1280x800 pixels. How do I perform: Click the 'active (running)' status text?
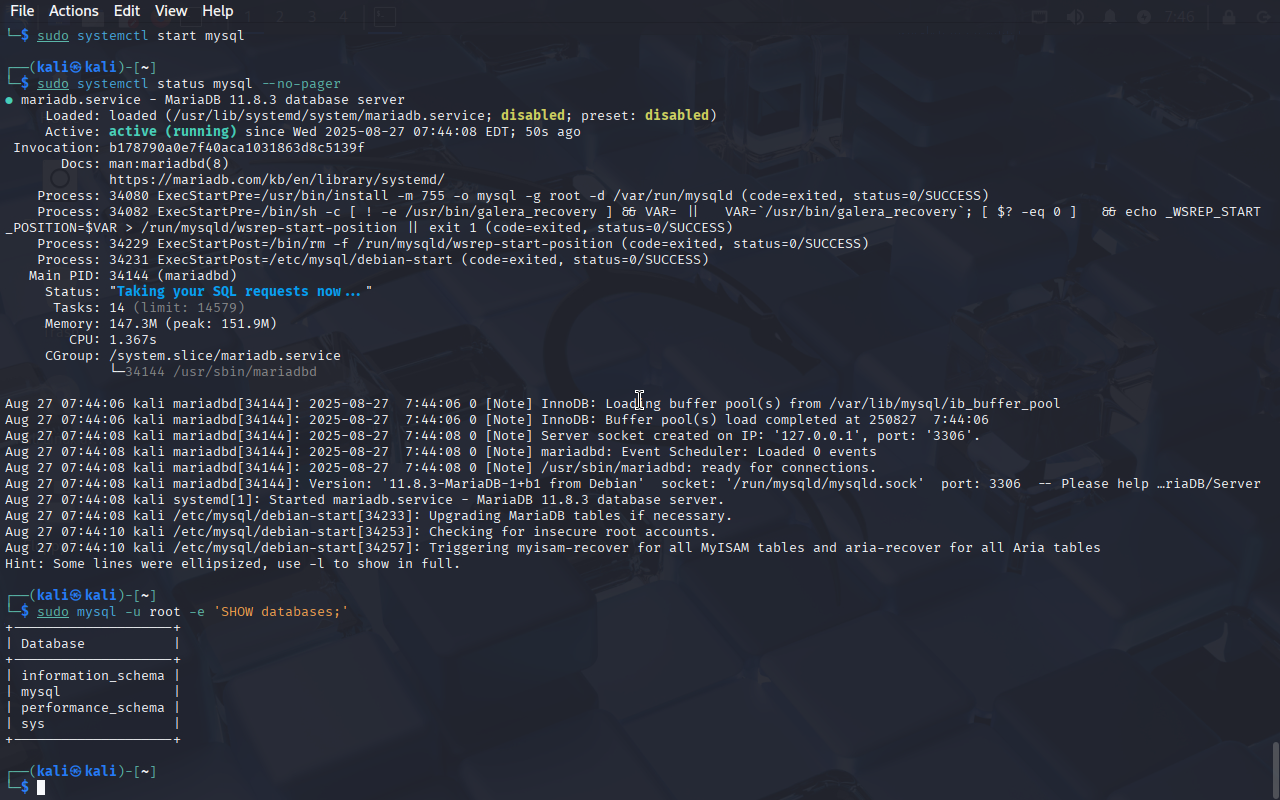point(173,132)
